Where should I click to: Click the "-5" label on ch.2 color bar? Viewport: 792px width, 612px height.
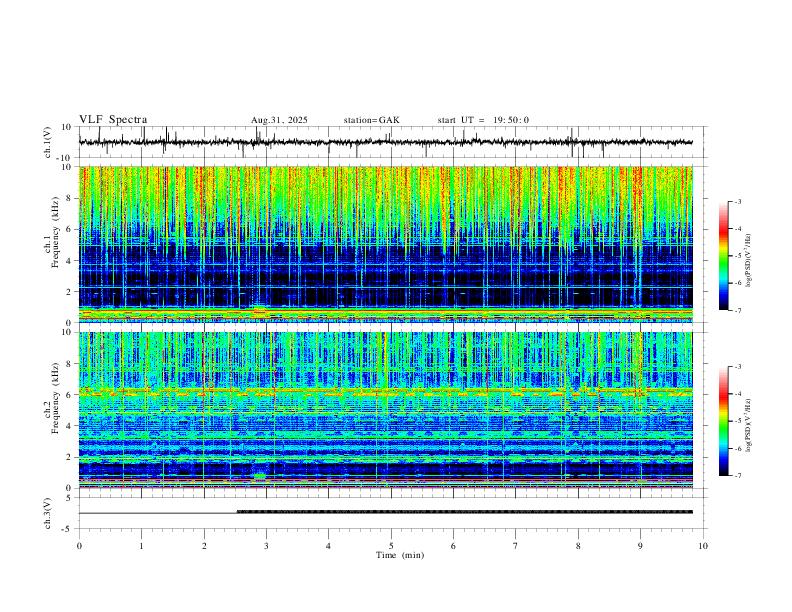[x=738, y=421]
